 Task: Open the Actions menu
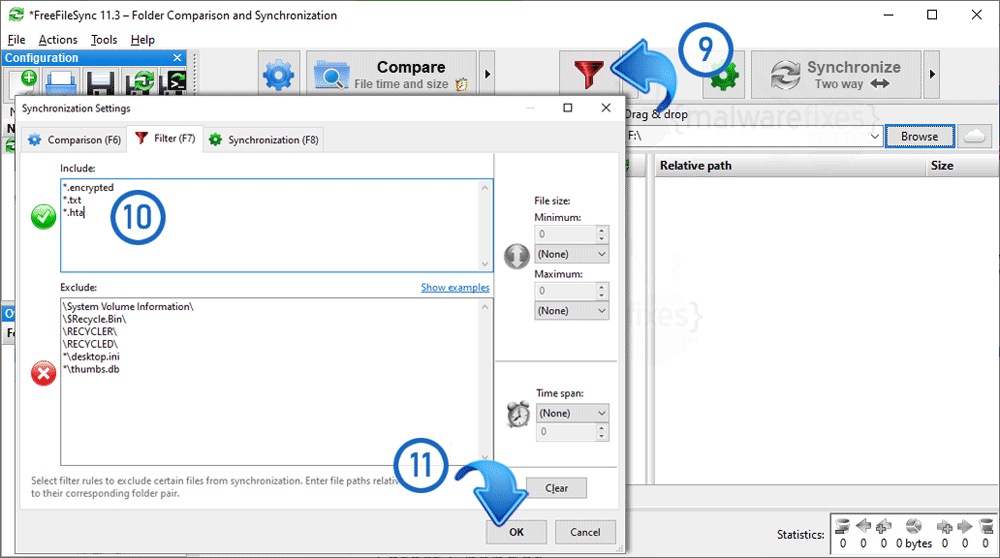57,40
